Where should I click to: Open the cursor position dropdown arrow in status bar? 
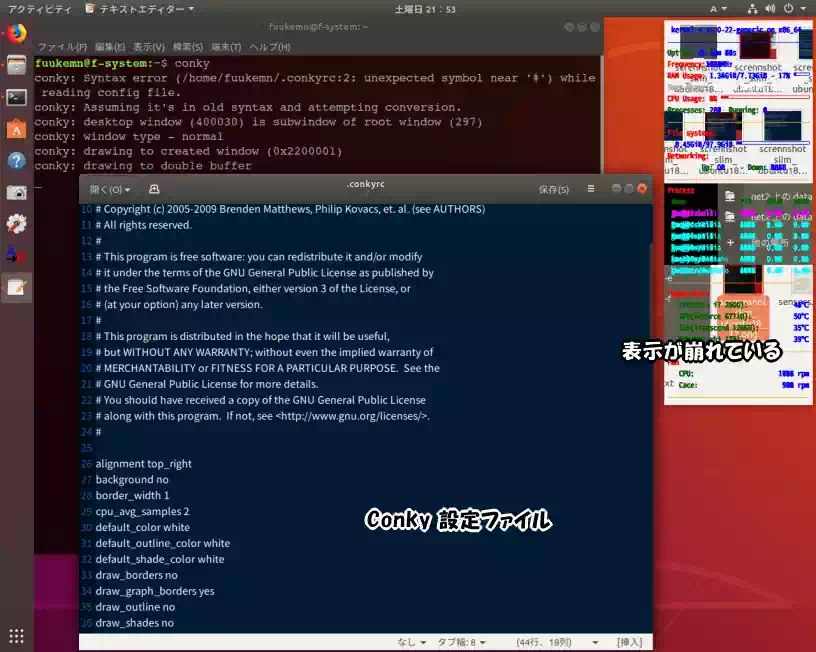point(595,643)
